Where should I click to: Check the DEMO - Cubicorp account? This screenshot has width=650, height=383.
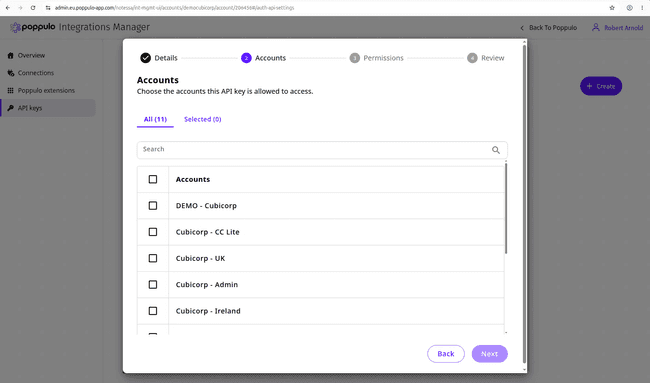coord(153,206)
